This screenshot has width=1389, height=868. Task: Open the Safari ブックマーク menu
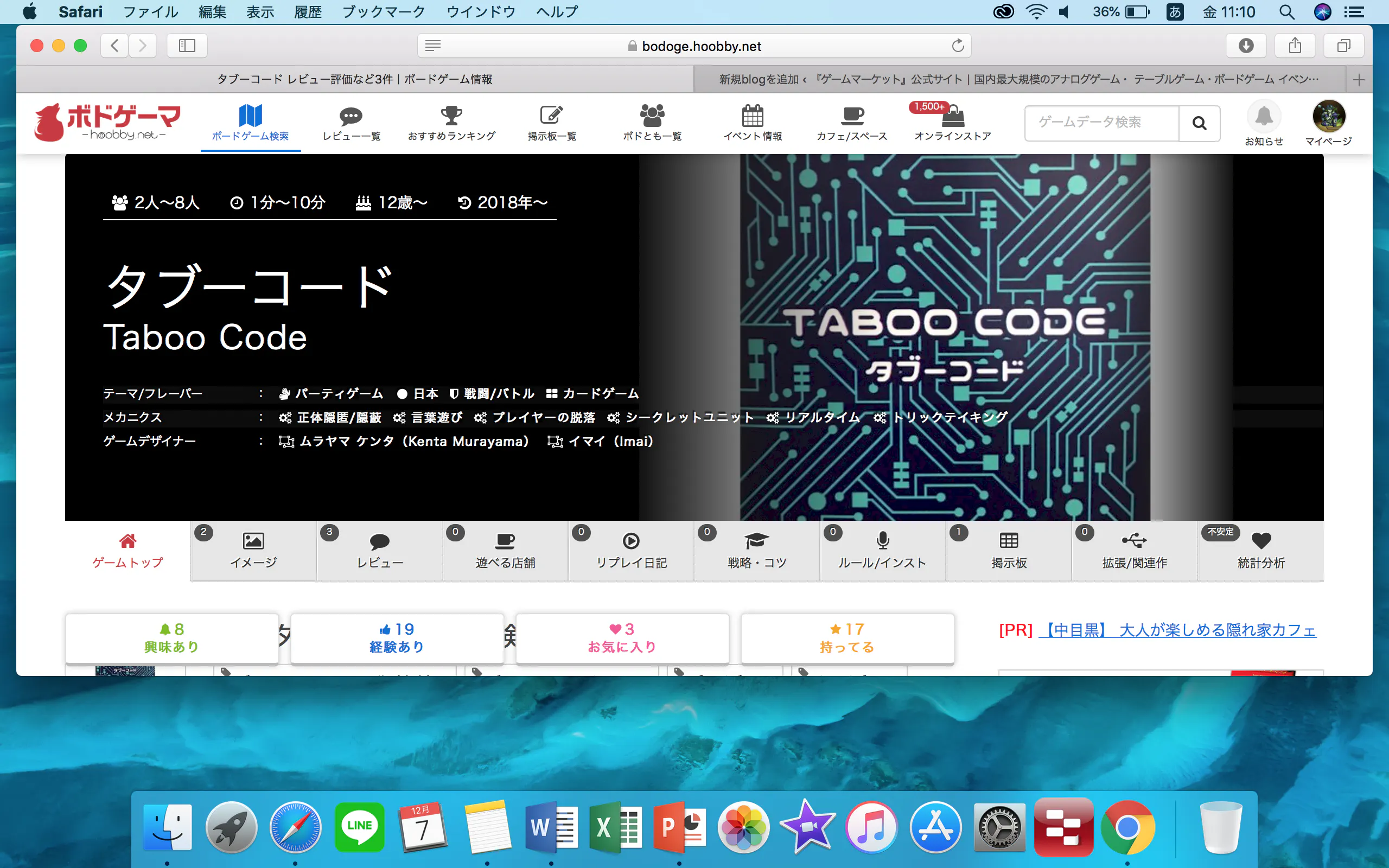coord(384,12)
